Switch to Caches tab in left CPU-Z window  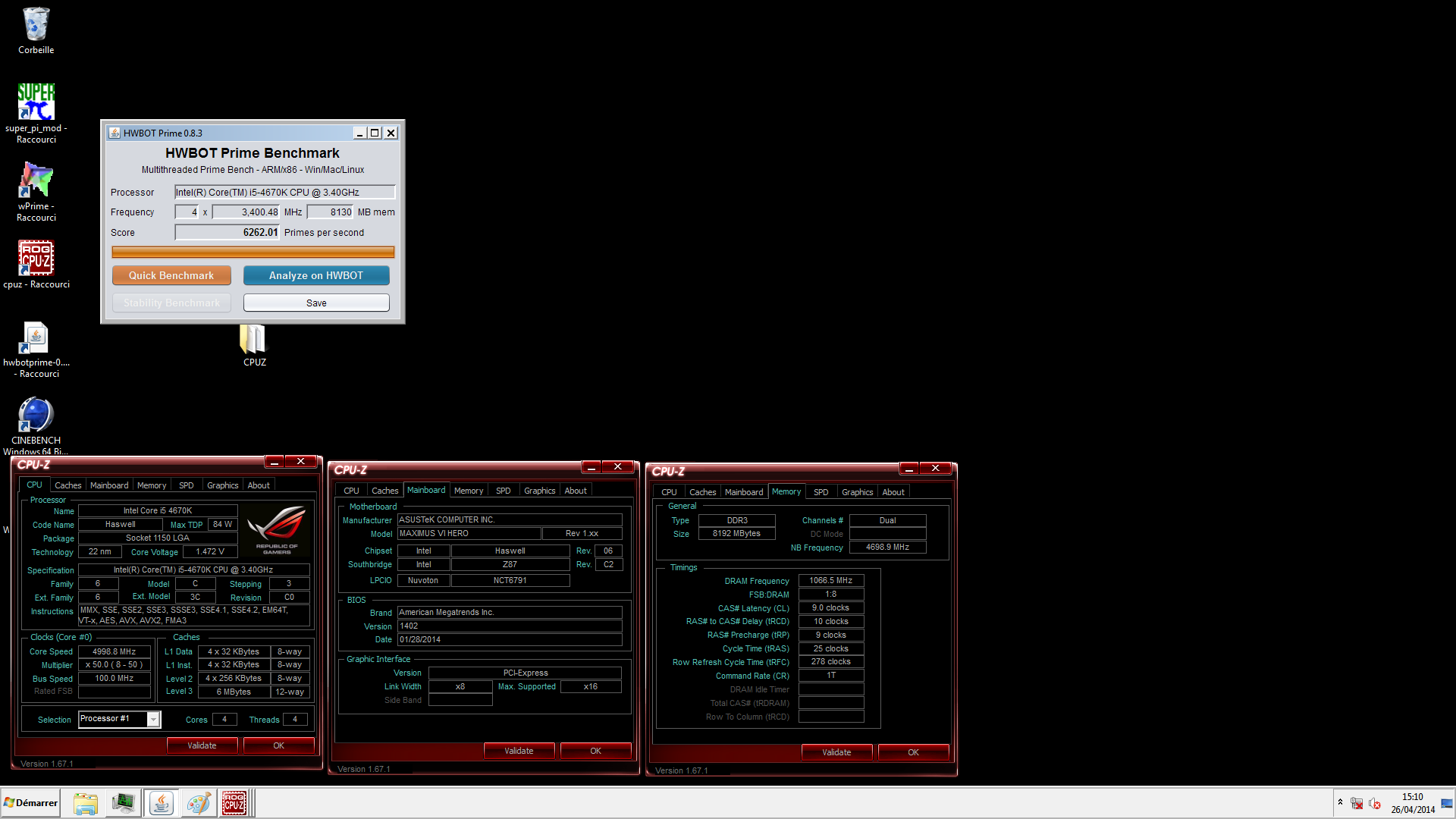click(x=67, y=485)
